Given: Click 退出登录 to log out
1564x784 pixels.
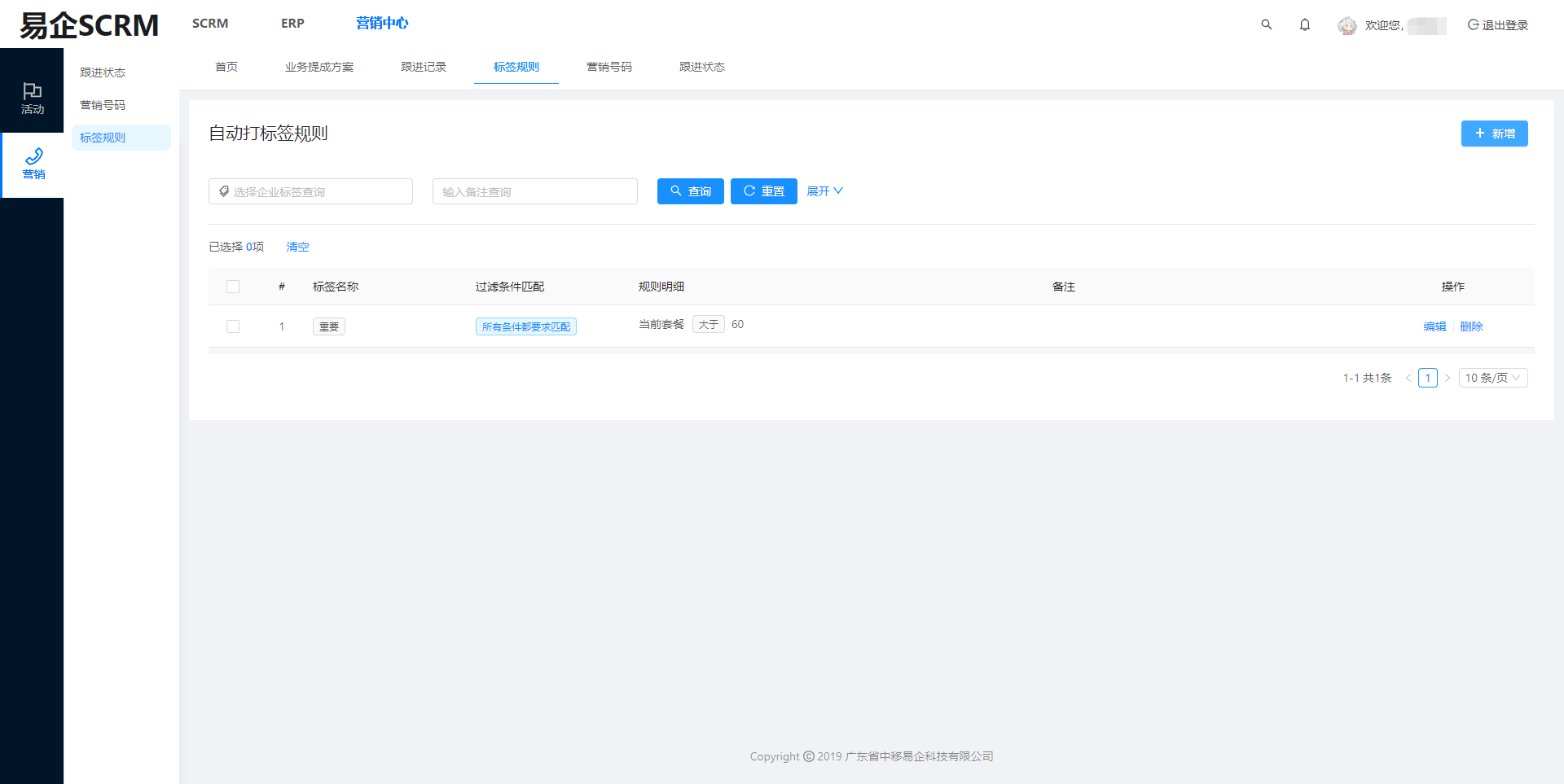Looking at the screenshot, I should point(1498,25).
